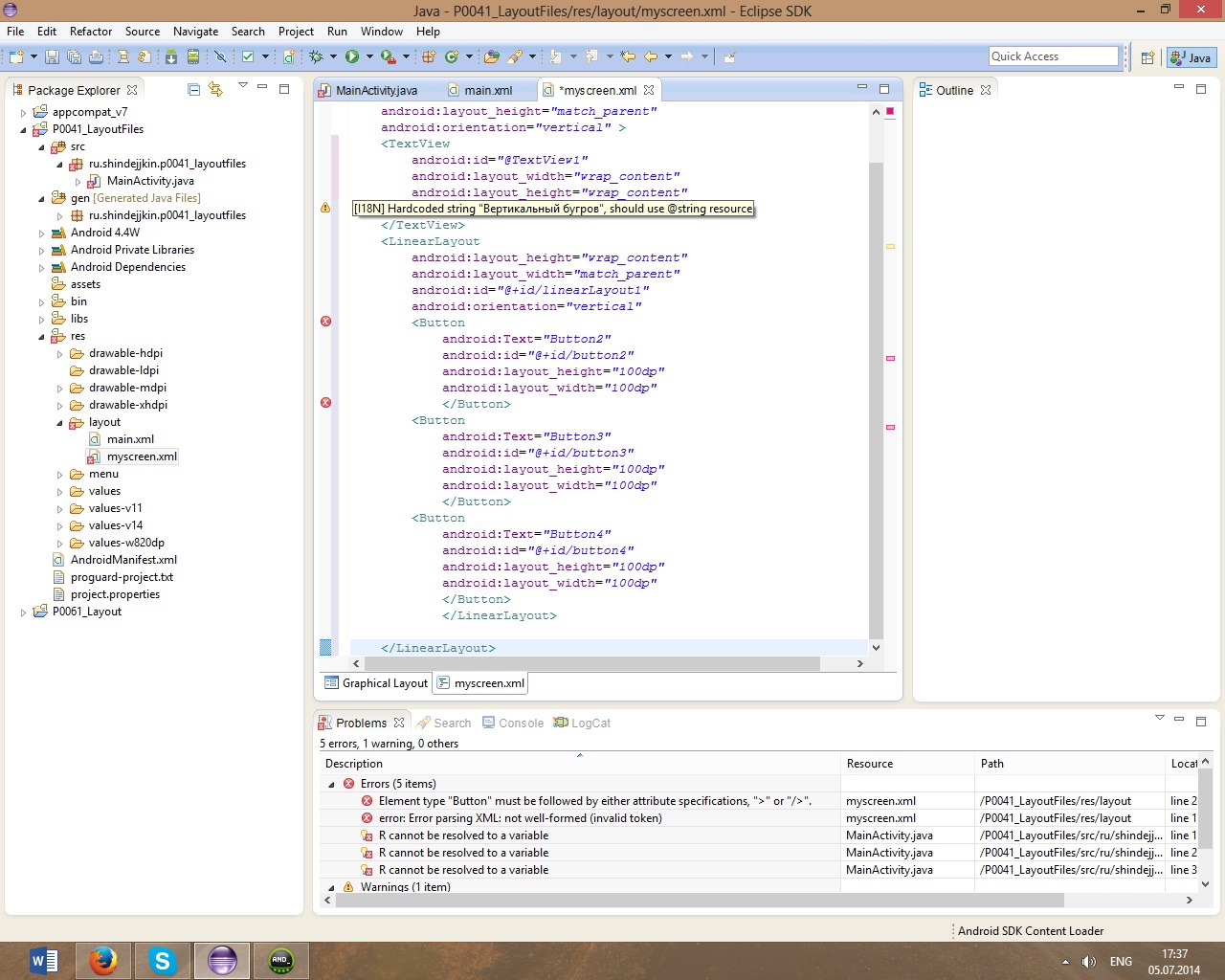Open the Window menu
The width and height of the screenshot is (1225, 980).
point(382,32)
